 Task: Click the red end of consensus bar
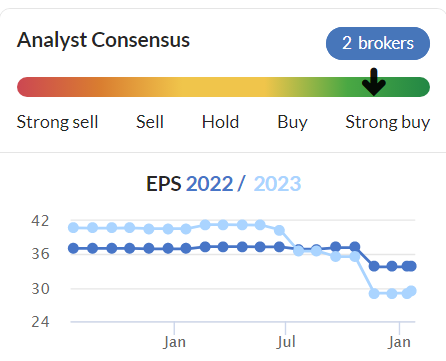27,87
